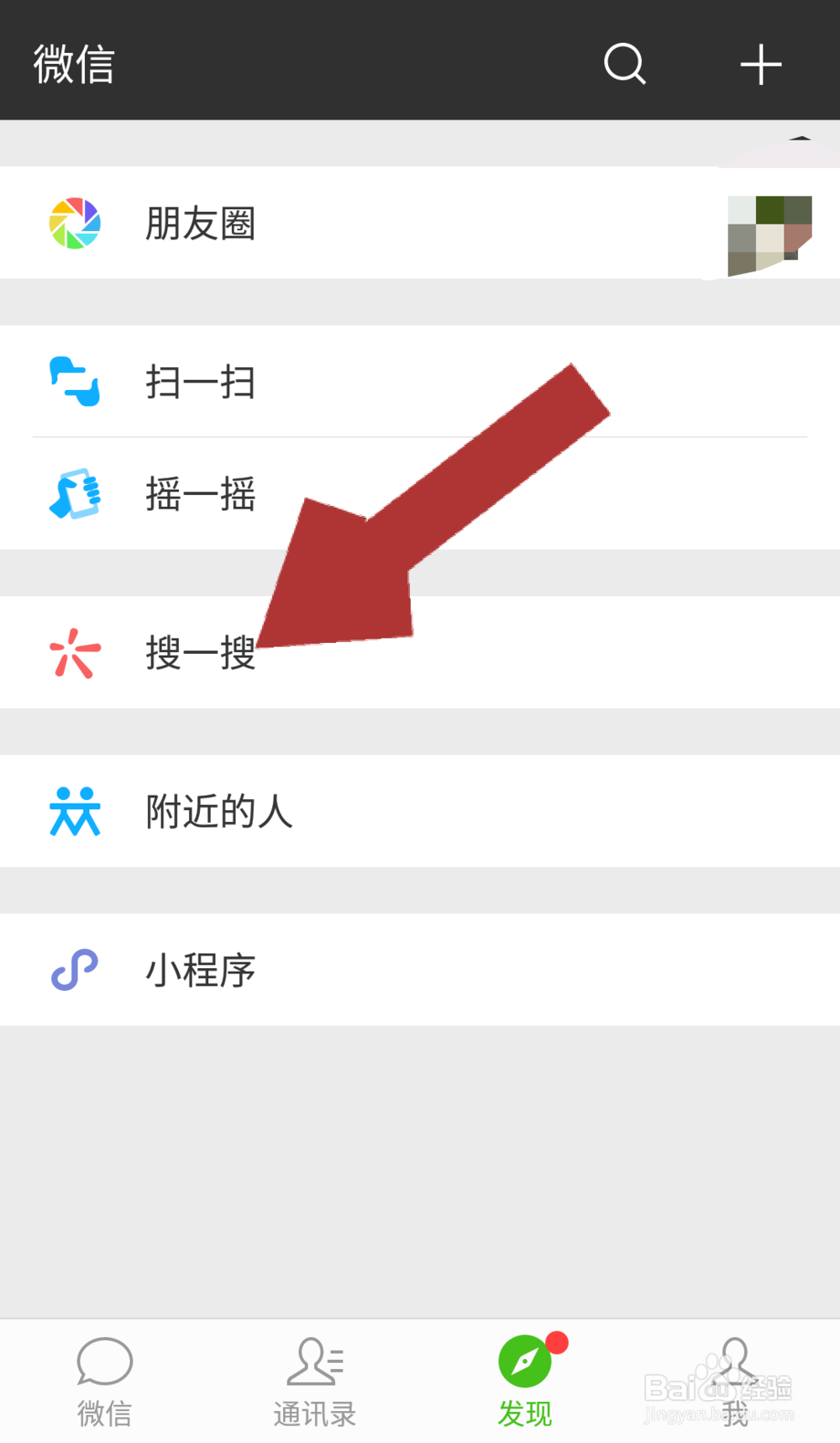Tap the blue Scan icon
The image size is (840, 1443).
(75, 382)
